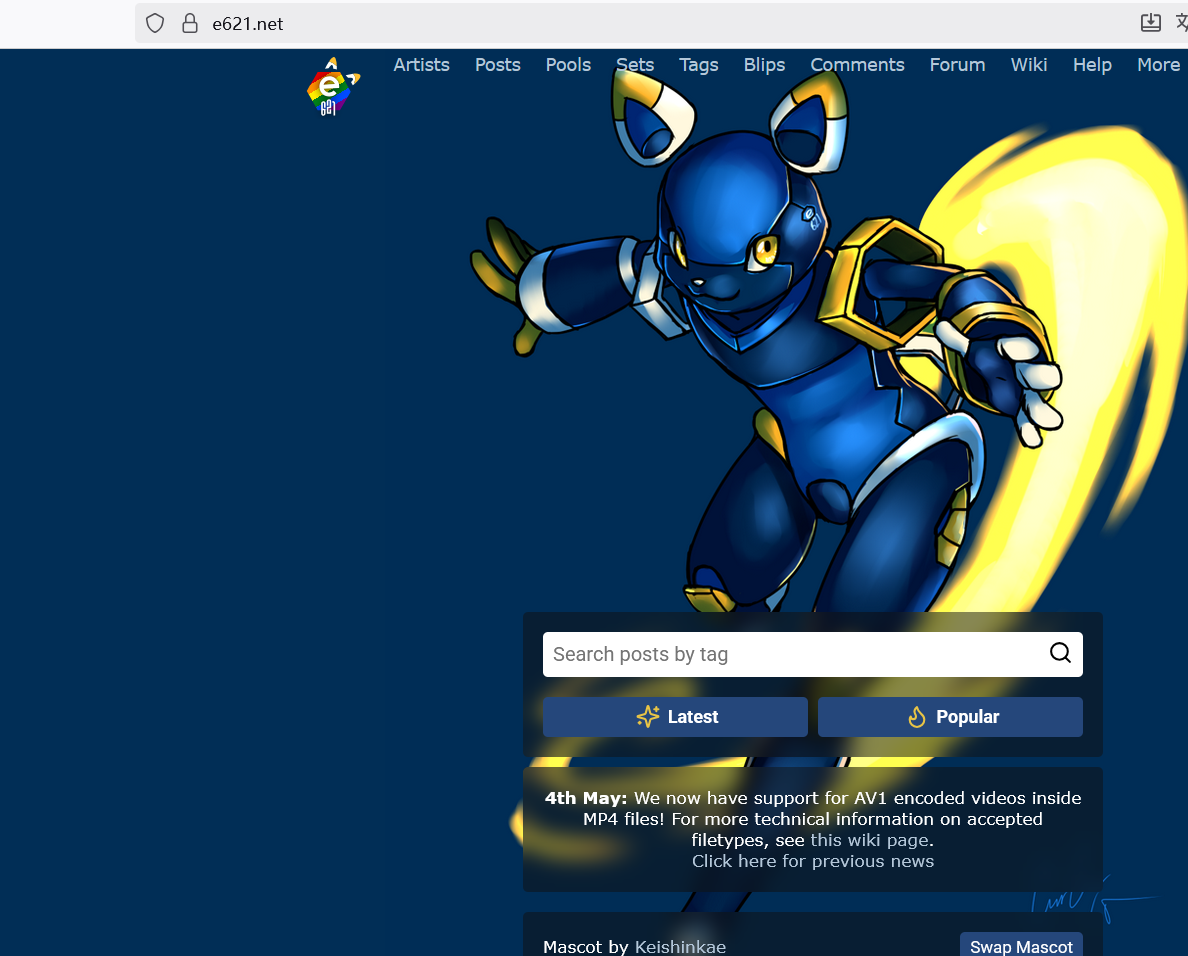1188x956 pixels.
Task: Go to Posts in navigation bar
Action: coord(497,65)
